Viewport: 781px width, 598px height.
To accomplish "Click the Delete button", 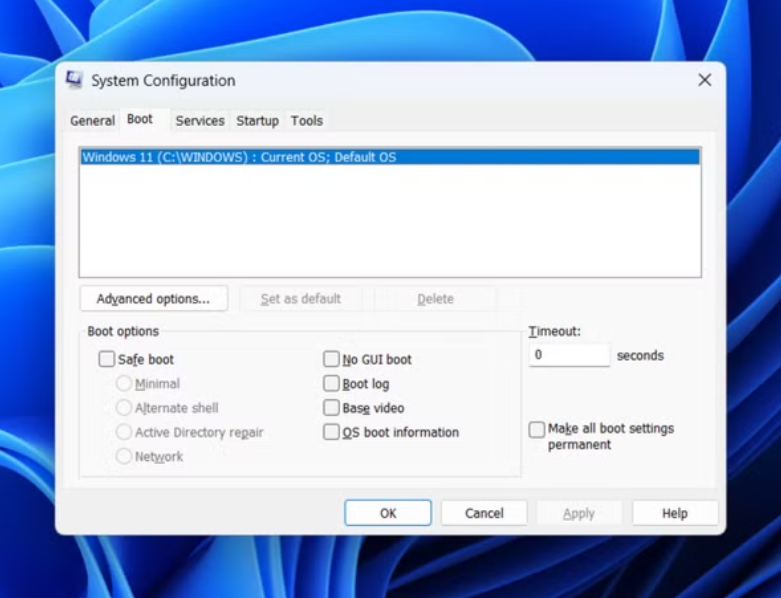I will point(435,299).
